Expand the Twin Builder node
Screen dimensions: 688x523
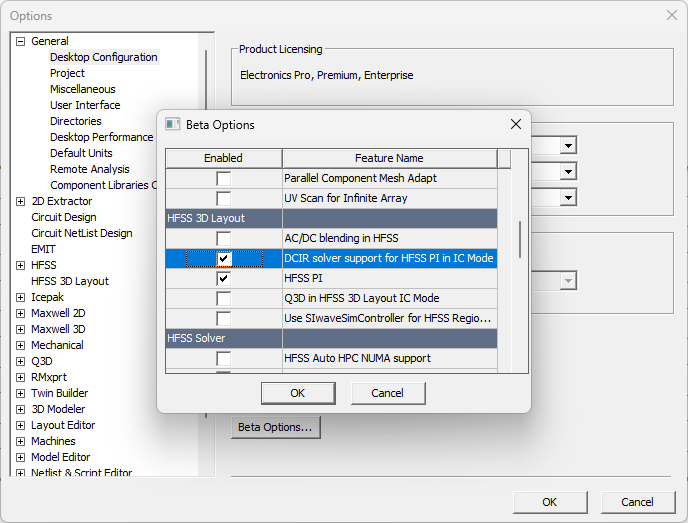point(20,394)
